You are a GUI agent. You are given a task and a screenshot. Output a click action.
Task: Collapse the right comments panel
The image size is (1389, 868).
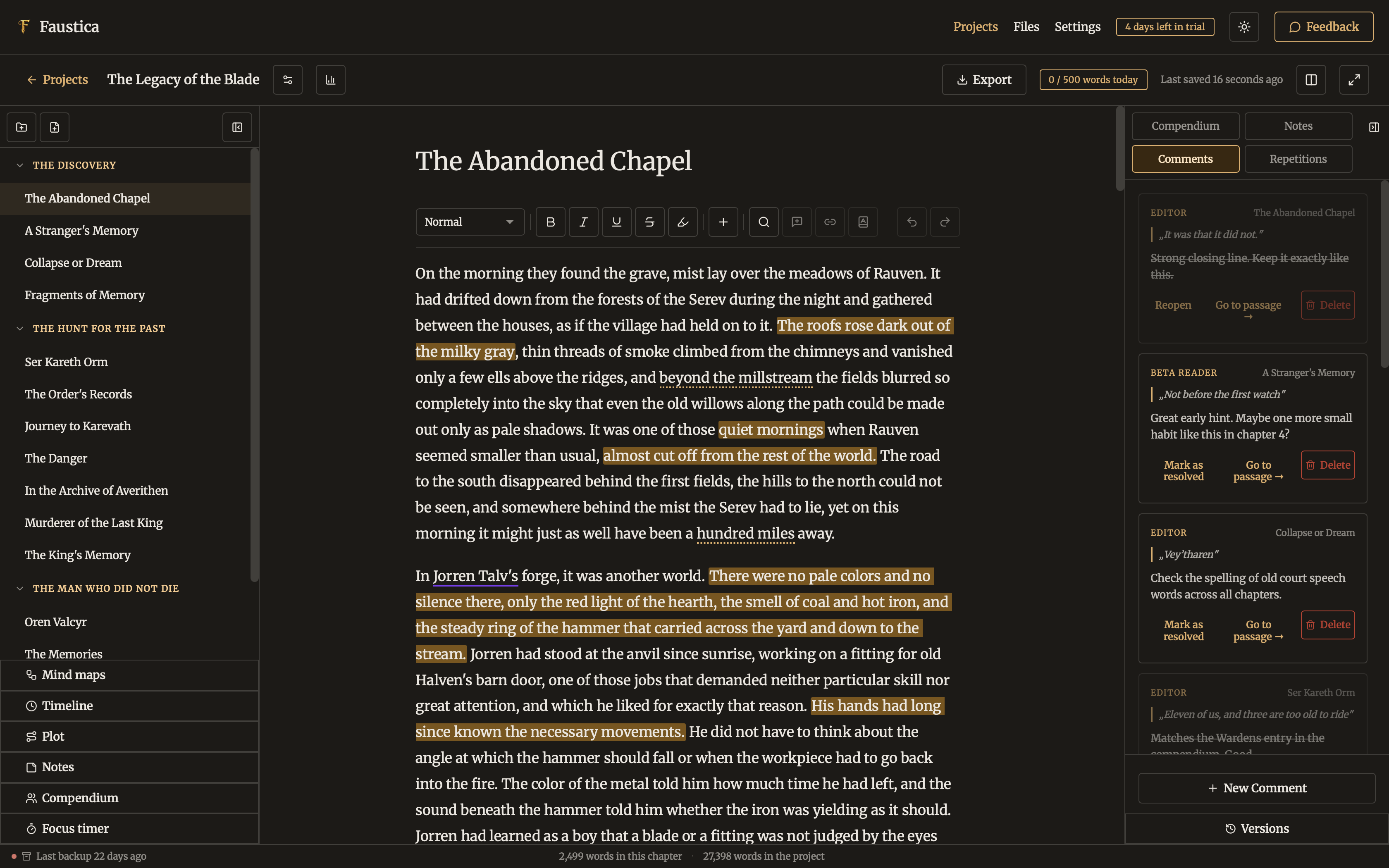click(x=1374, y=127)
